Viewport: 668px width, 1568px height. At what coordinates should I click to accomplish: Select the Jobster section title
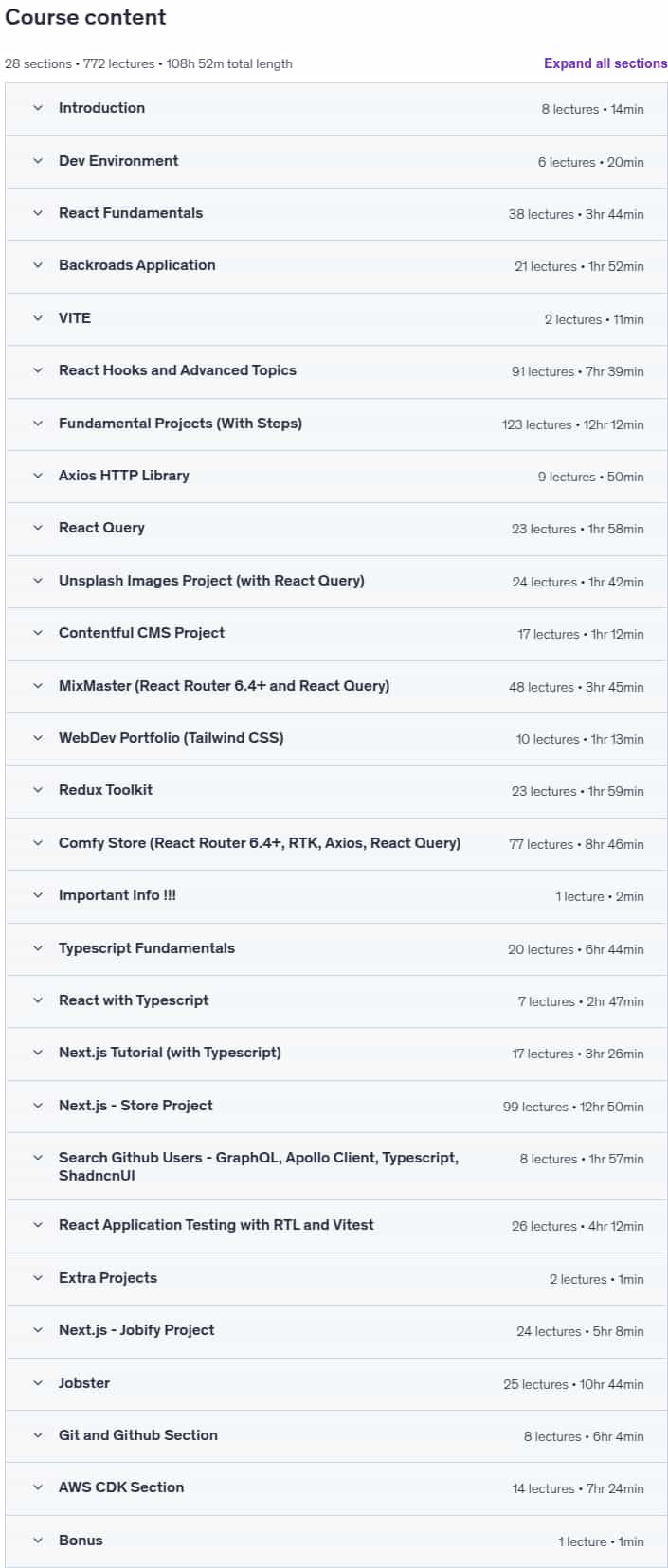click(84, 1383)
